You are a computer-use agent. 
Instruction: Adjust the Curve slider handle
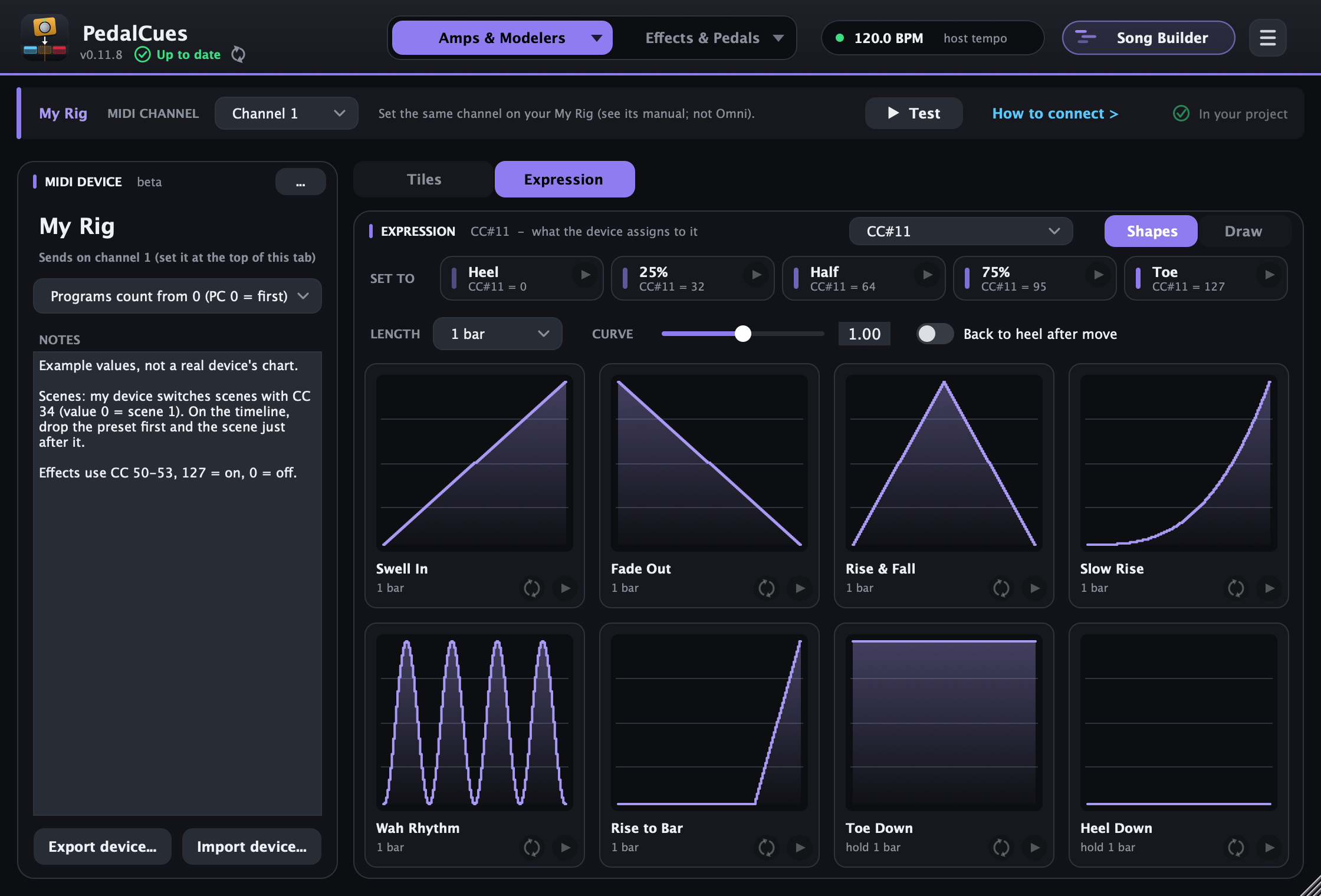point(743,334)
